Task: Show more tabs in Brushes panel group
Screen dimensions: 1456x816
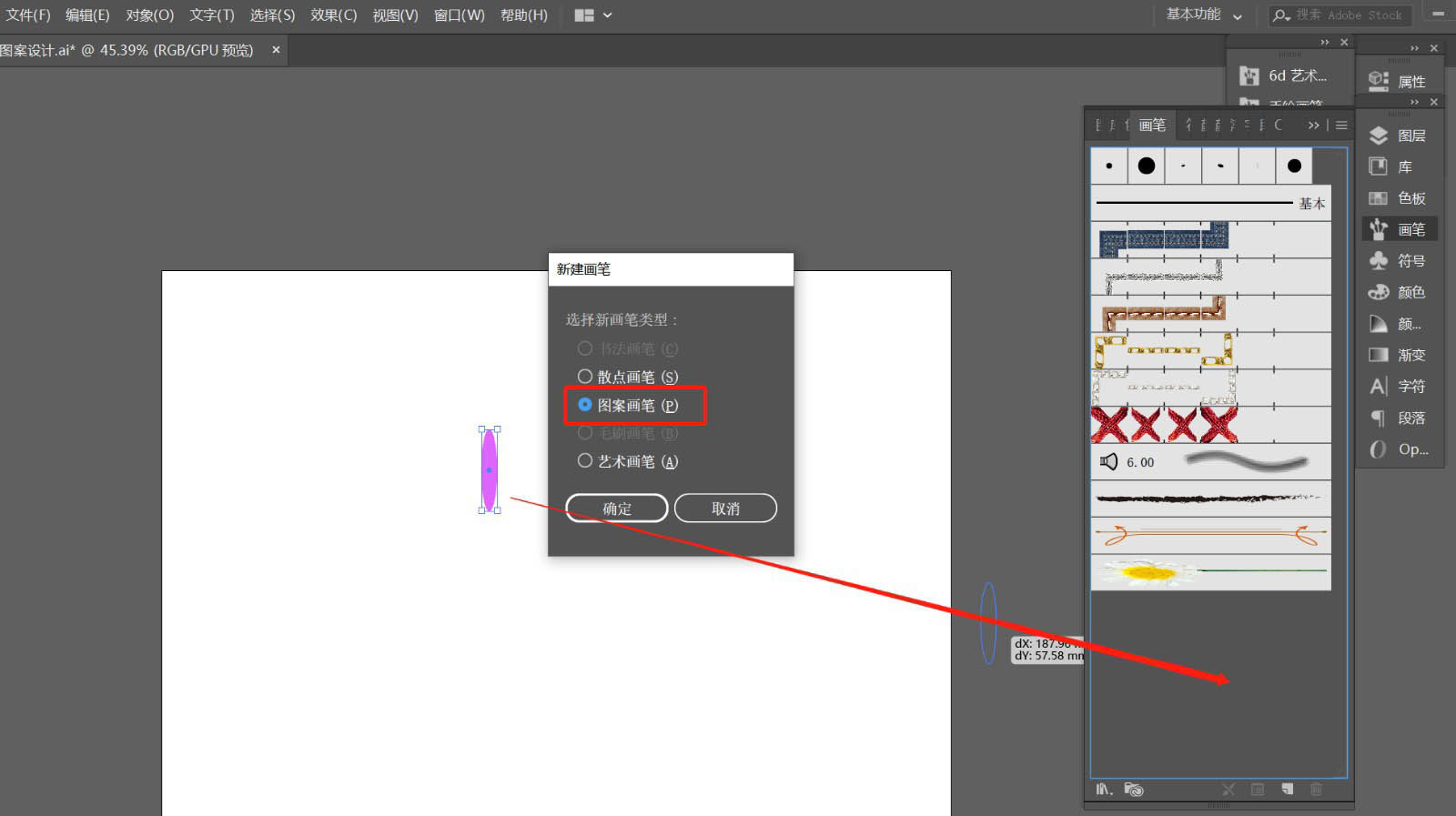Action: [1313, 125]
